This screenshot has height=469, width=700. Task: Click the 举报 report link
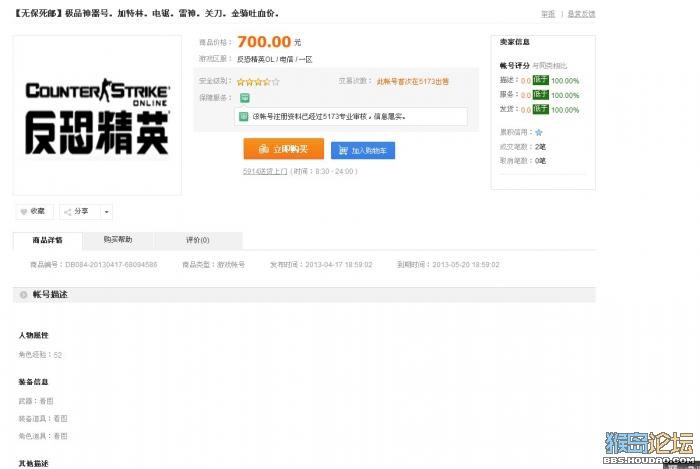pos(548,14)
